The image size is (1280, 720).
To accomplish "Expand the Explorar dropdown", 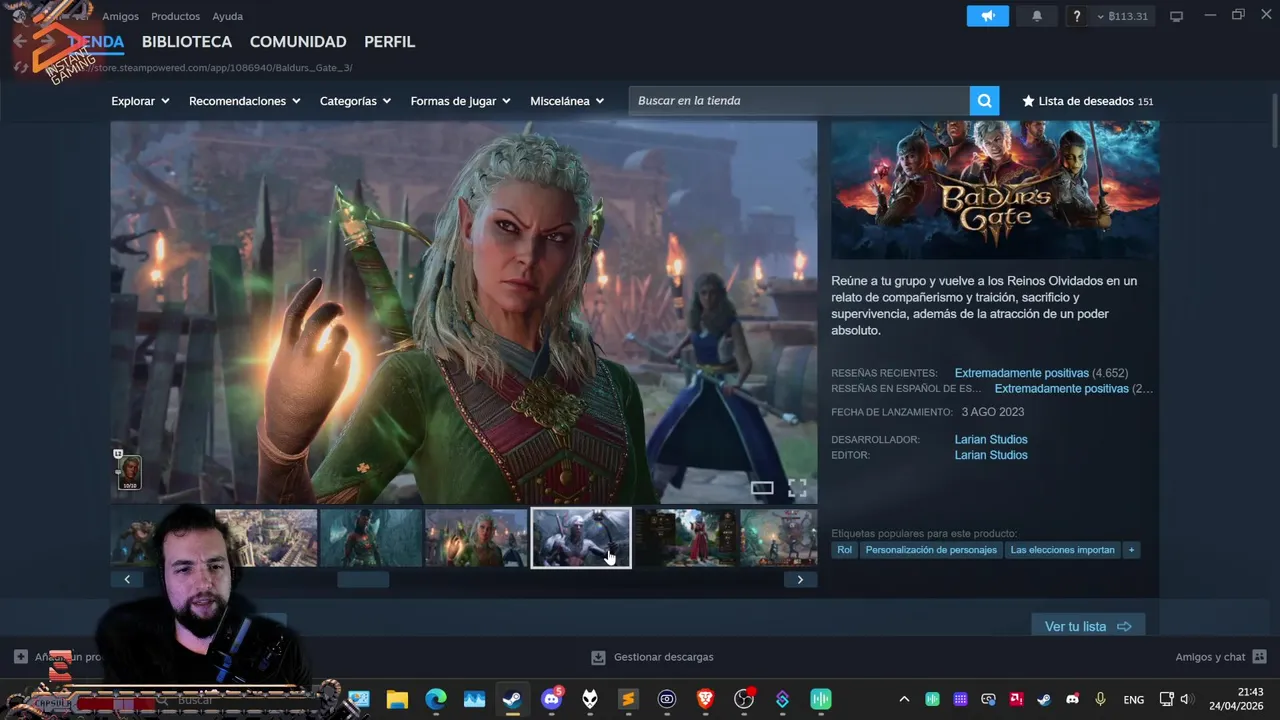I will coord(140,101).
